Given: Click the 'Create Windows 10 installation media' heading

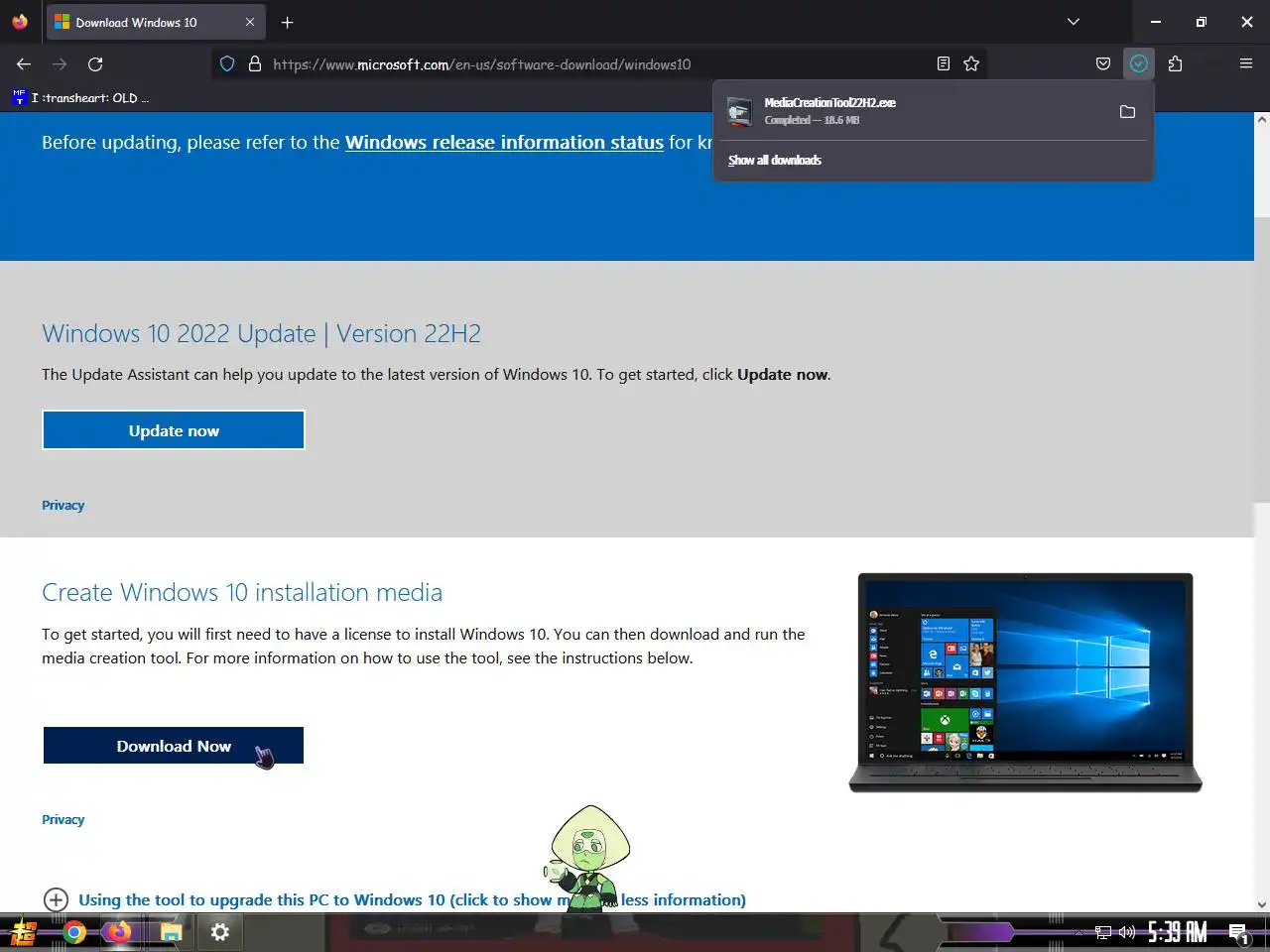Looking at the screenshot, I should click(242, 592).
